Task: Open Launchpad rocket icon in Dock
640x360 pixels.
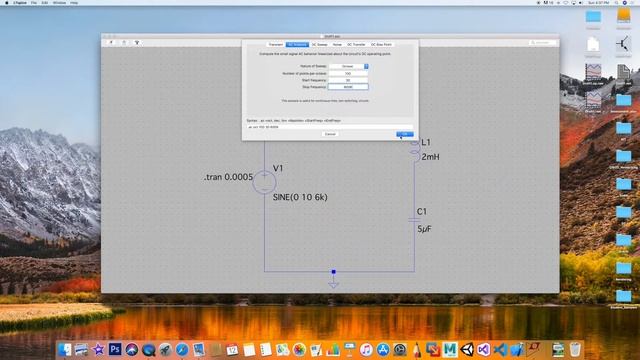Action: tap(165, 350)
